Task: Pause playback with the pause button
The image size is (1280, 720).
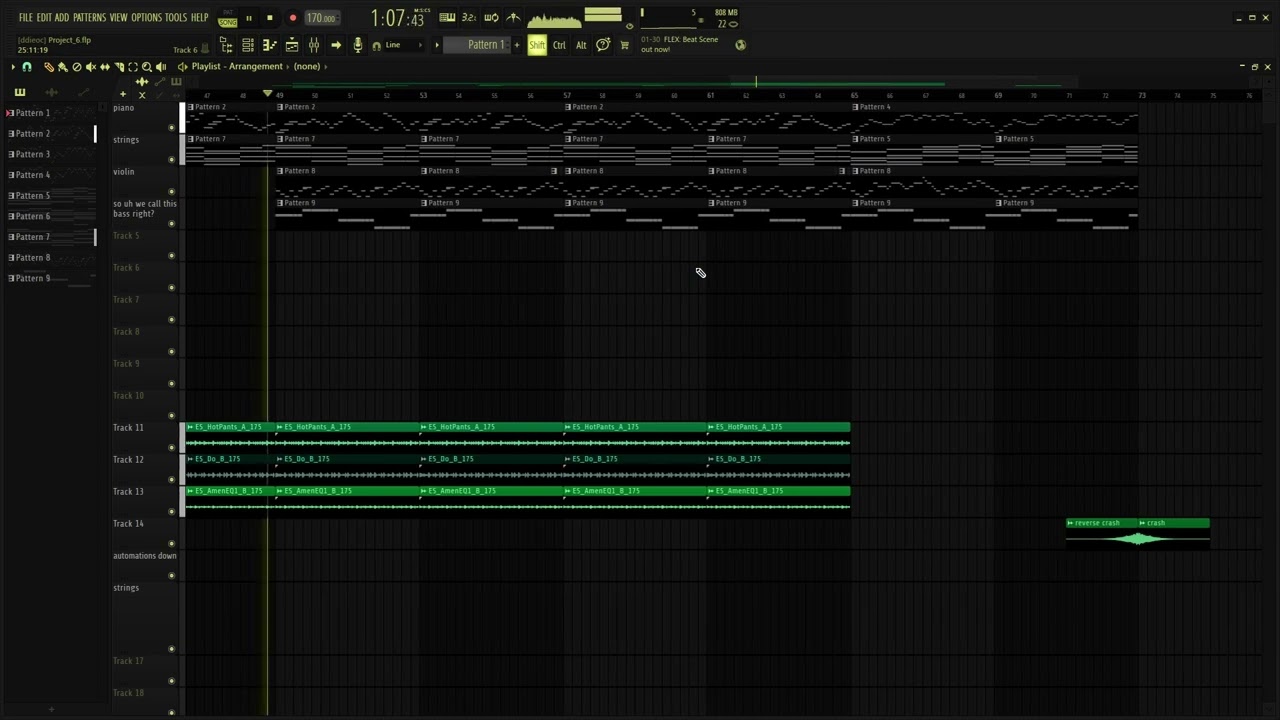Action: click(247, 18)
